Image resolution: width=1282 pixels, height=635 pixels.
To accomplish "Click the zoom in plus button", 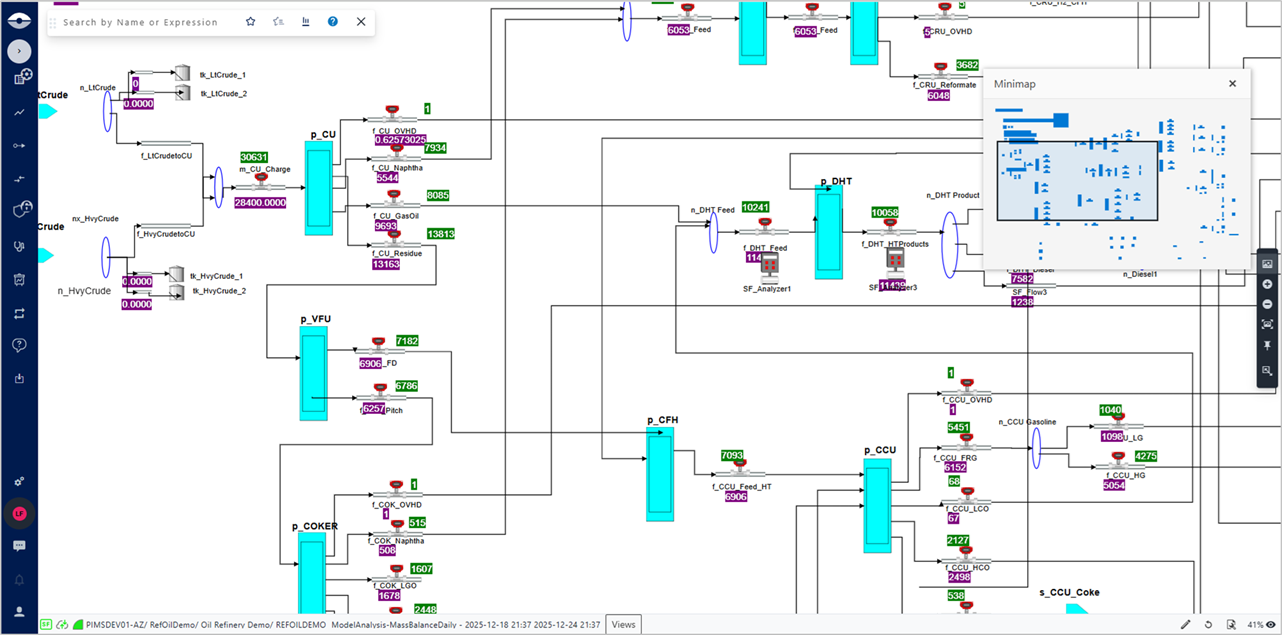I will coord(1267,284).
